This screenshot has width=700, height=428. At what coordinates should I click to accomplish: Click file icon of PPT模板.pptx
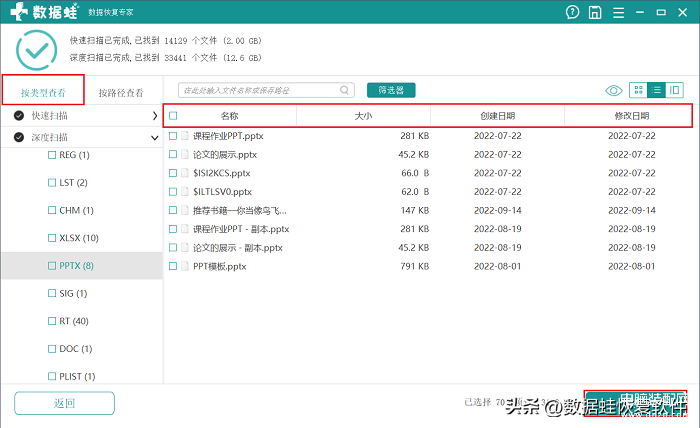tap(185, 267)
